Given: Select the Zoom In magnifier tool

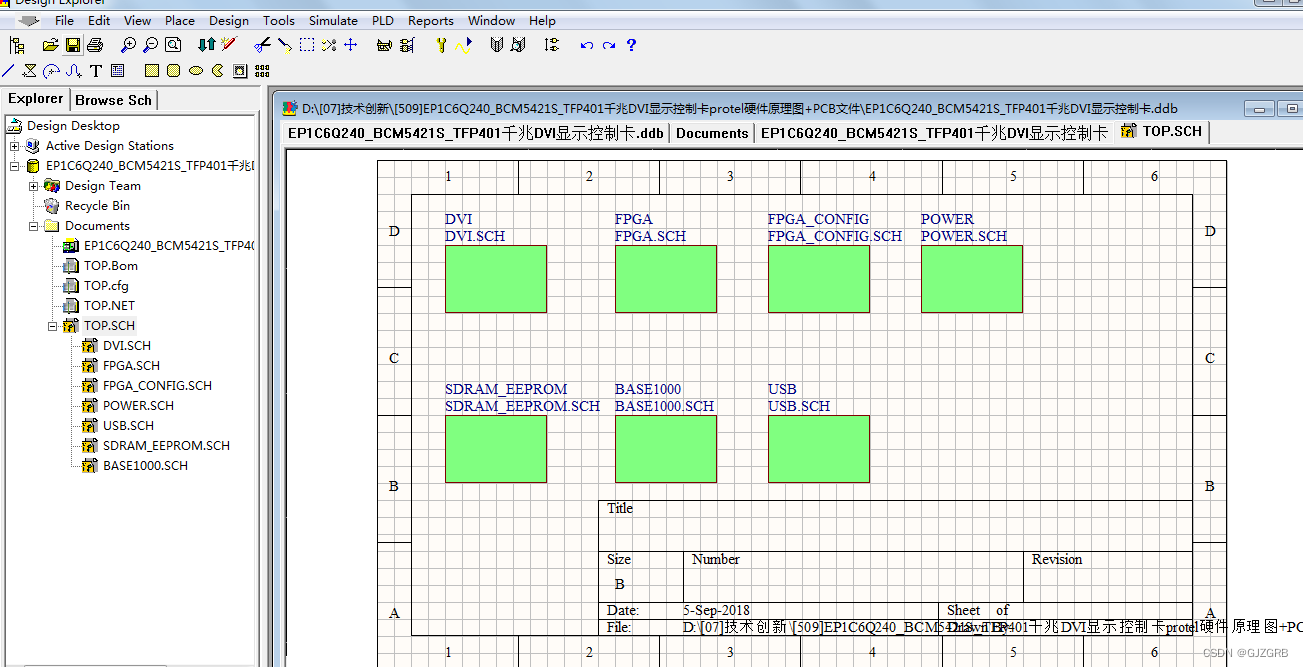Looking at the screenshot, I should 127,44.
